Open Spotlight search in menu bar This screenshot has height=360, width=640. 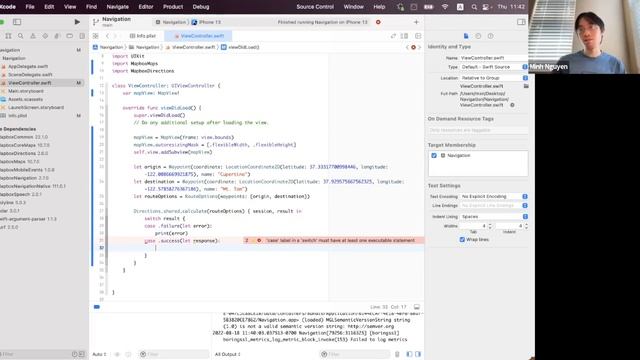point(474,7)
